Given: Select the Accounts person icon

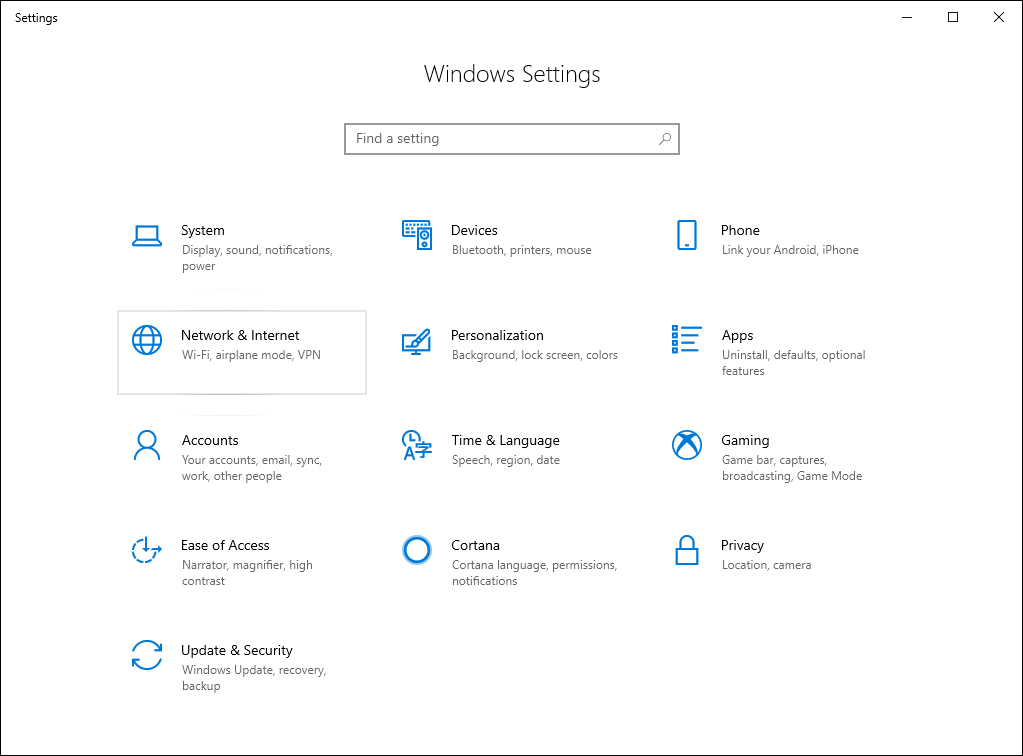Looking at the screenshot, I should click(x=147, y=445).
